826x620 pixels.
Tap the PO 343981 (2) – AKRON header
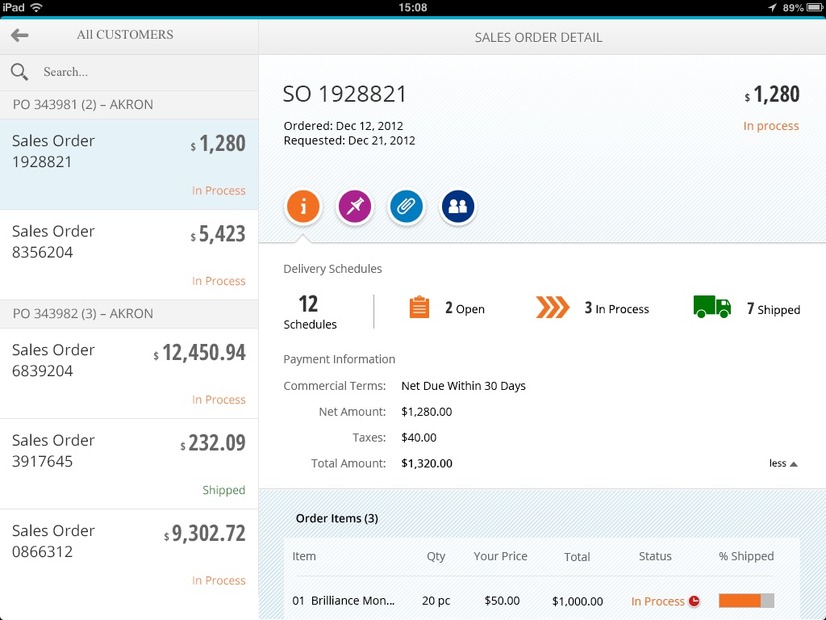(x=129, y=105)
